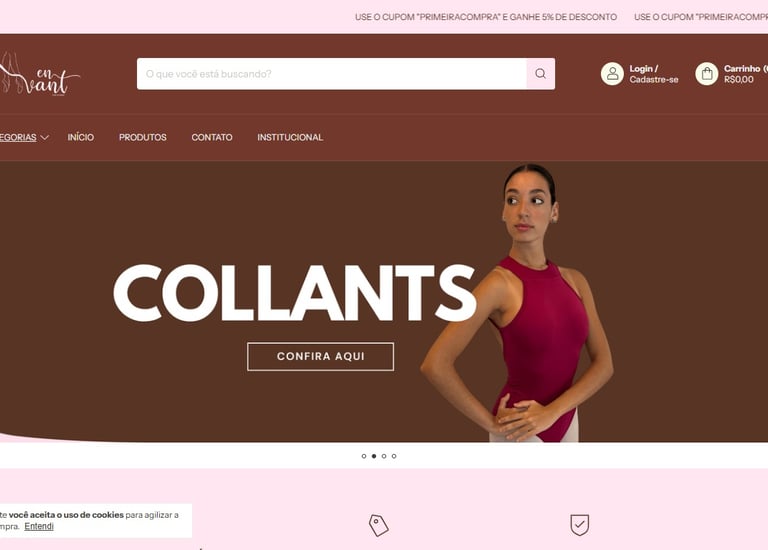Click the magnifying glass search icon
Viewport: 768px width, 550px height.
click(x=540, y=73)
